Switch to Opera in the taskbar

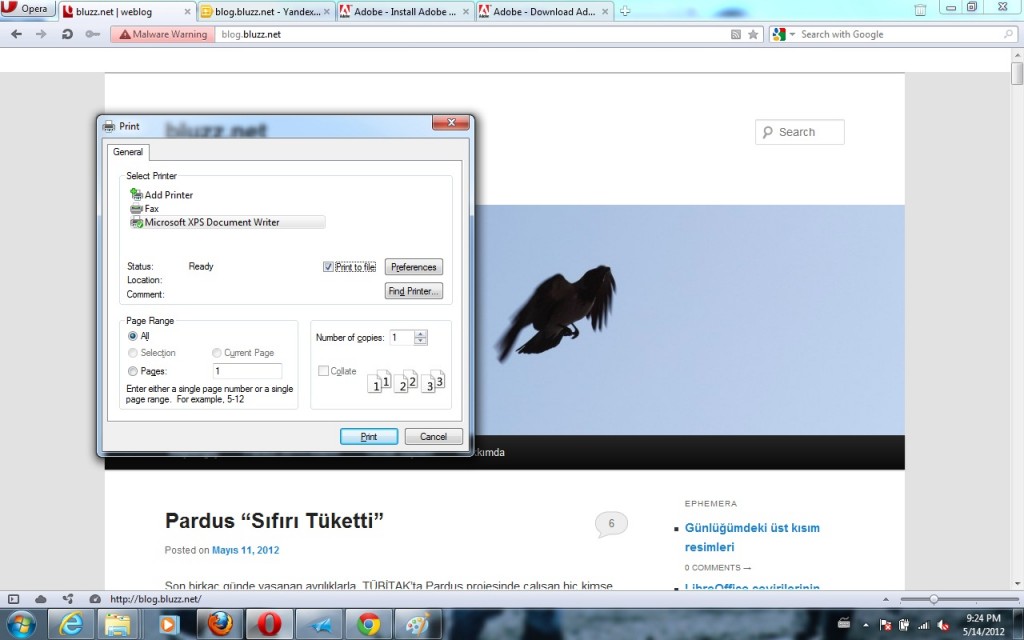[269, 625]
